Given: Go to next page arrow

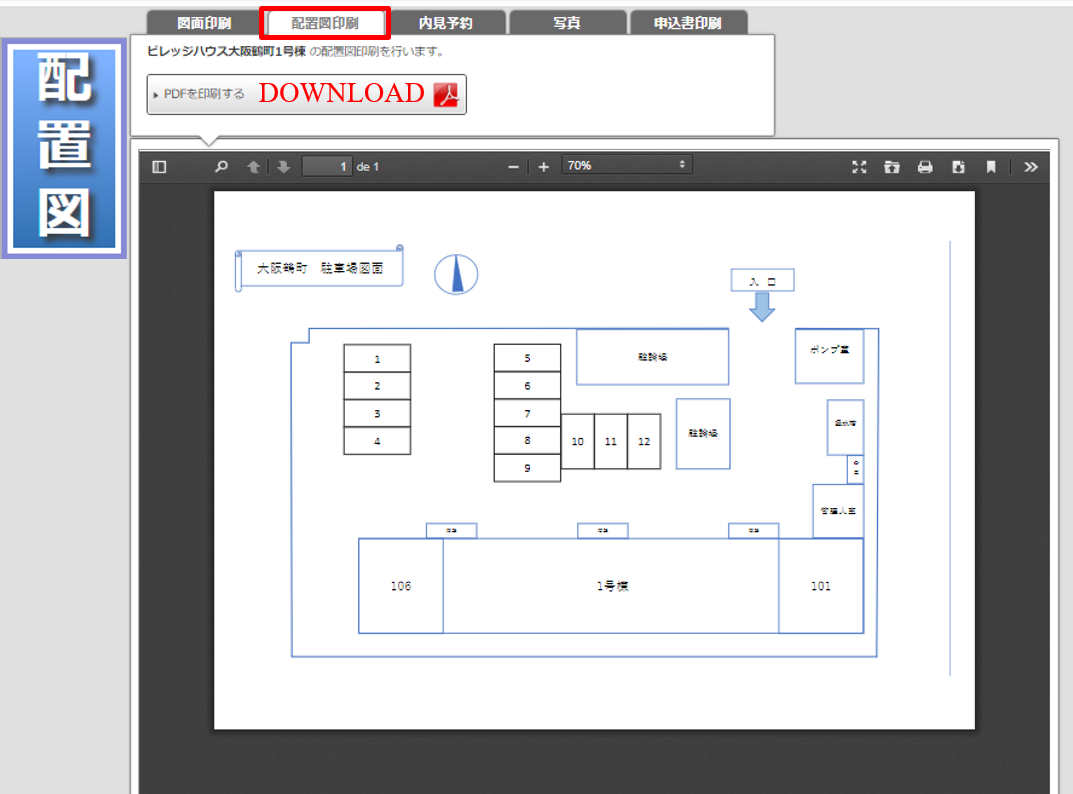Looking at the screenshot, I should (284, 167).
